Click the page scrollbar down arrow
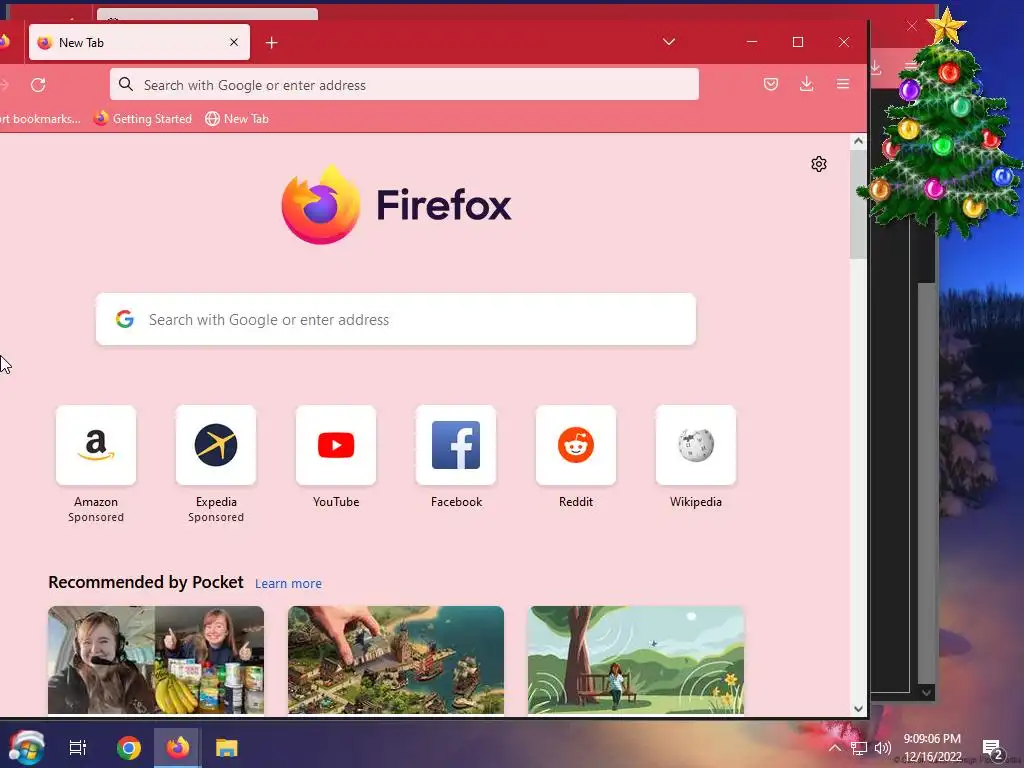Screen dimensions: 1024x768 858,709
